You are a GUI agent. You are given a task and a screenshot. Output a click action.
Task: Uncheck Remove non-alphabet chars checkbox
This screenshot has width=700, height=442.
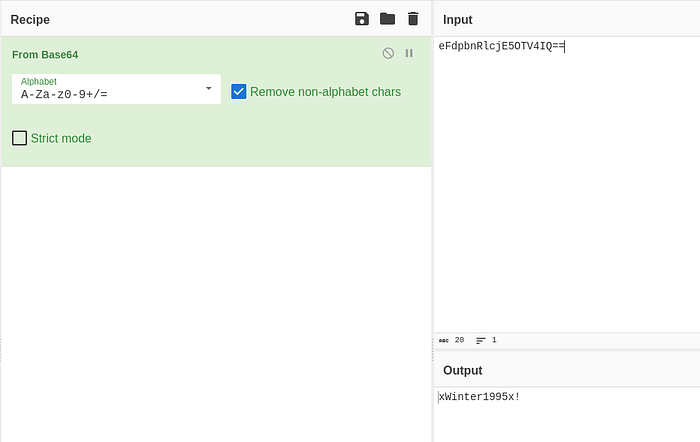tap(239, 92)
